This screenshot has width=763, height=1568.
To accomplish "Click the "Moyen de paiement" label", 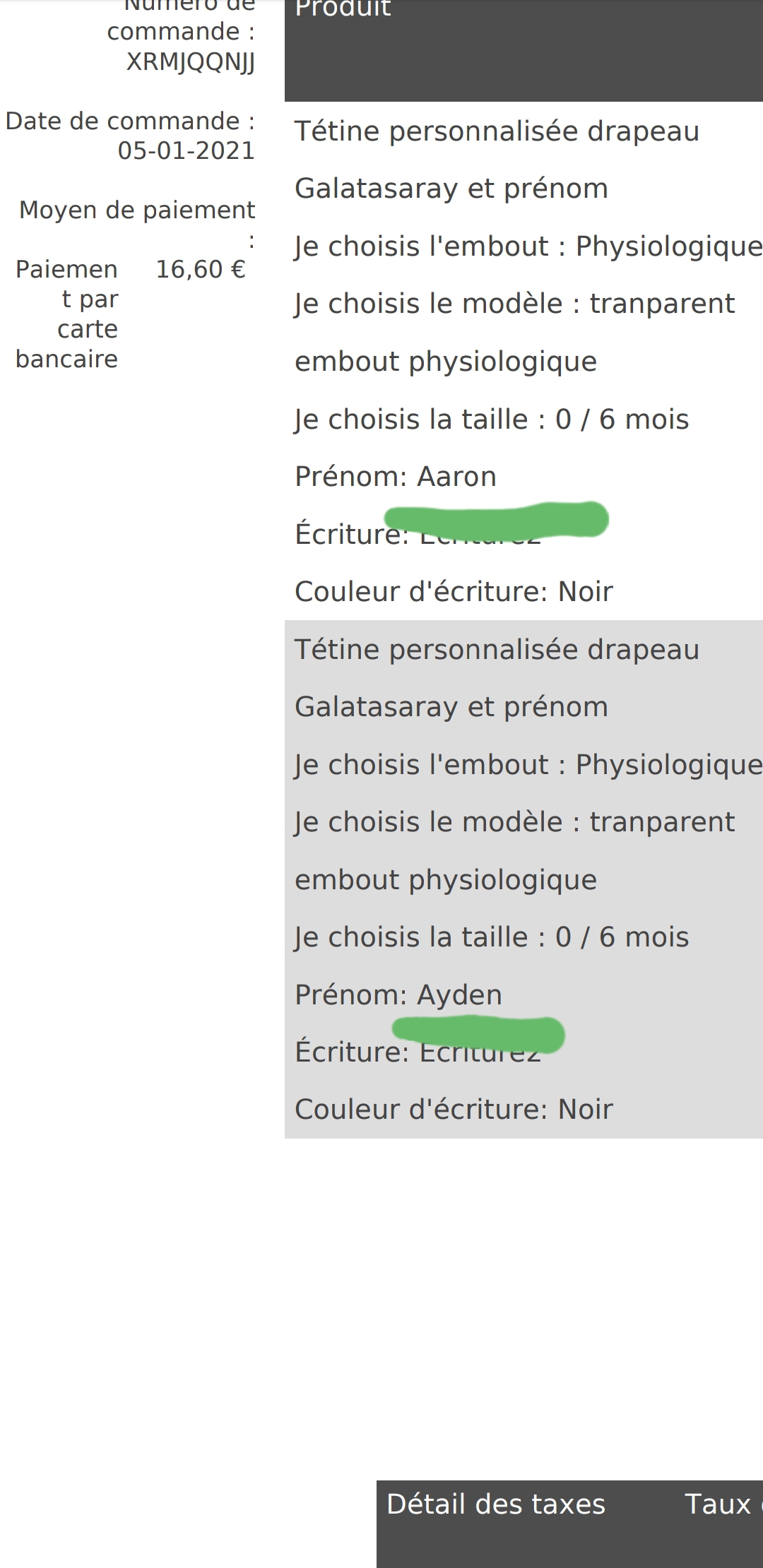I will click(x=137, y=210).
